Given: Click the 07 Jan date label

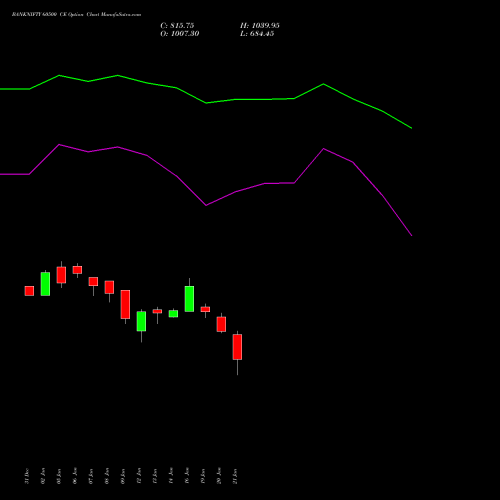Looking at the screenshot, I should [x=91, y=476].
